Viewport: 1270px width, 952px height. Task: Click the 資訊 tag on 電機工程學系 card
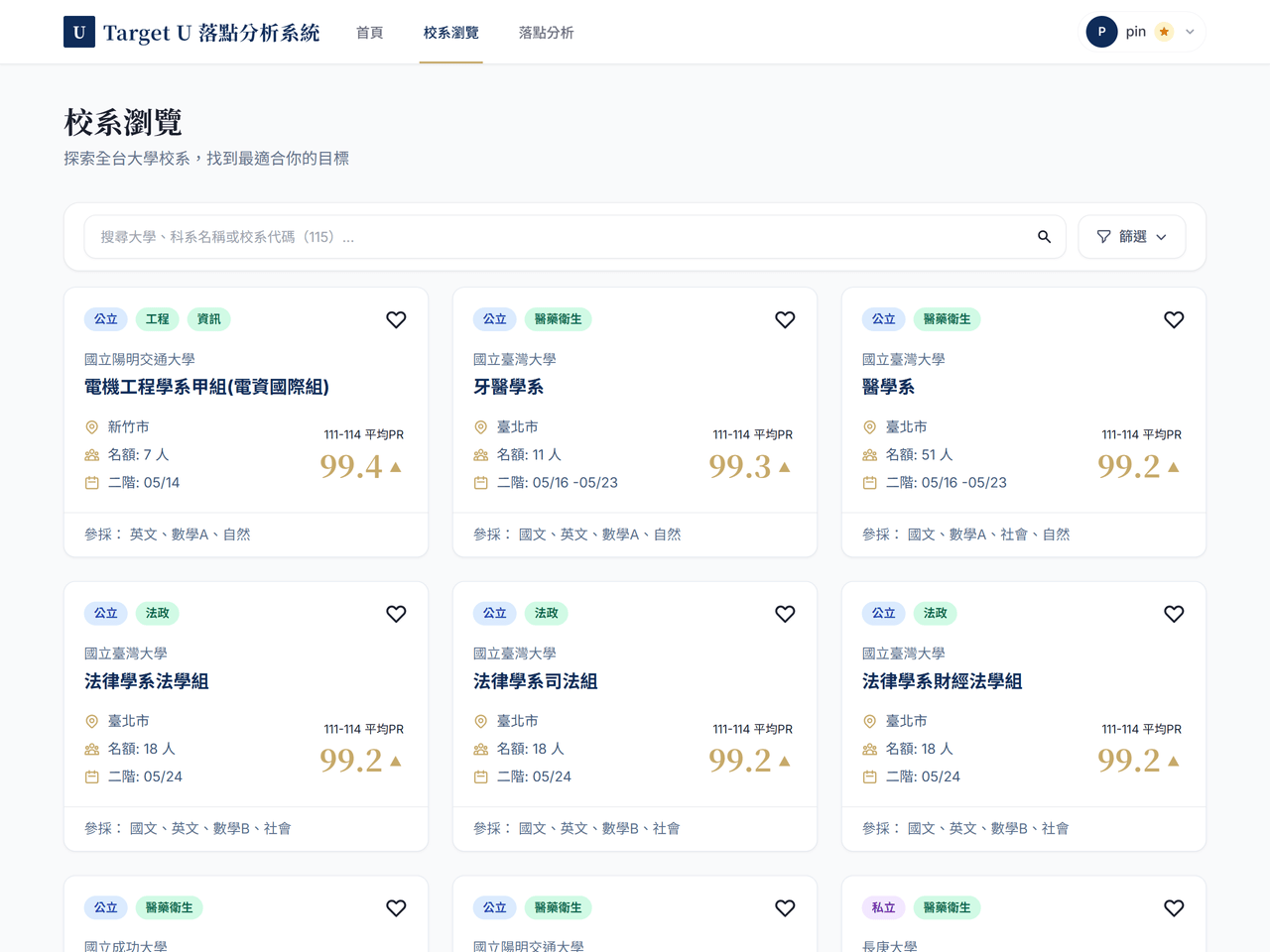tap(209, 319)
